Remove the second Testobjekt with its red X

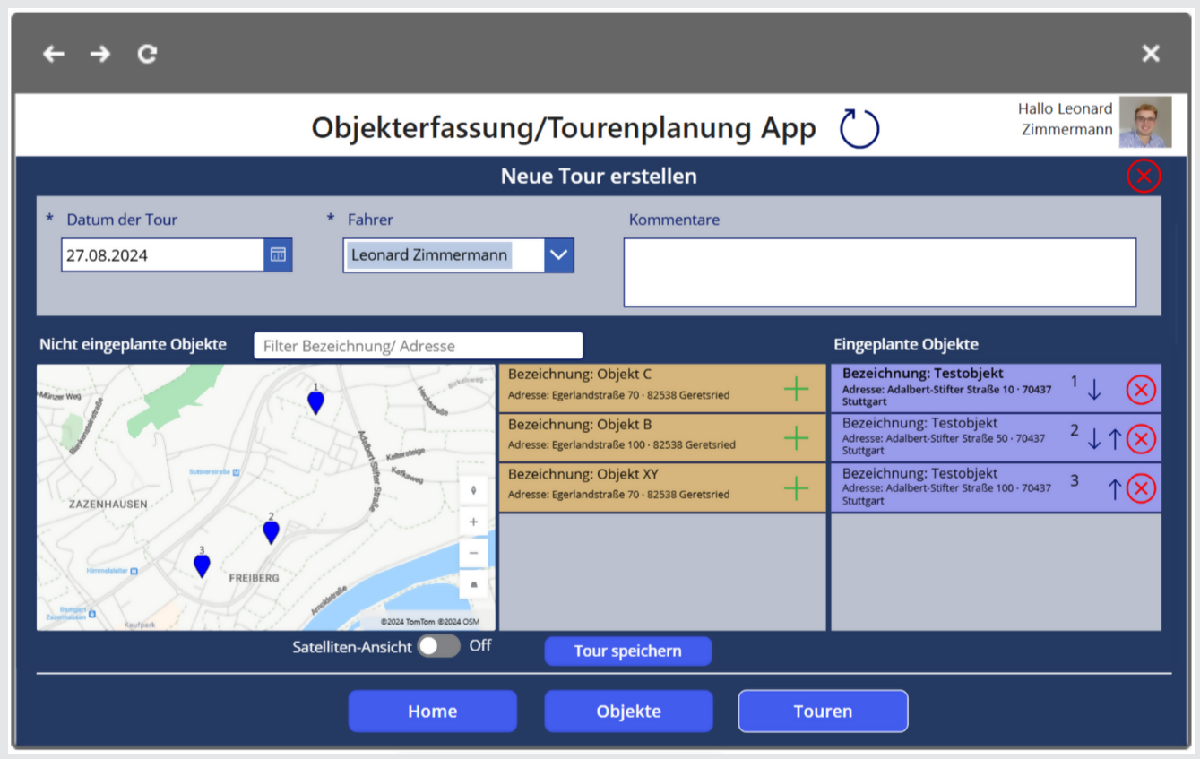click(x=1141, y=438)
